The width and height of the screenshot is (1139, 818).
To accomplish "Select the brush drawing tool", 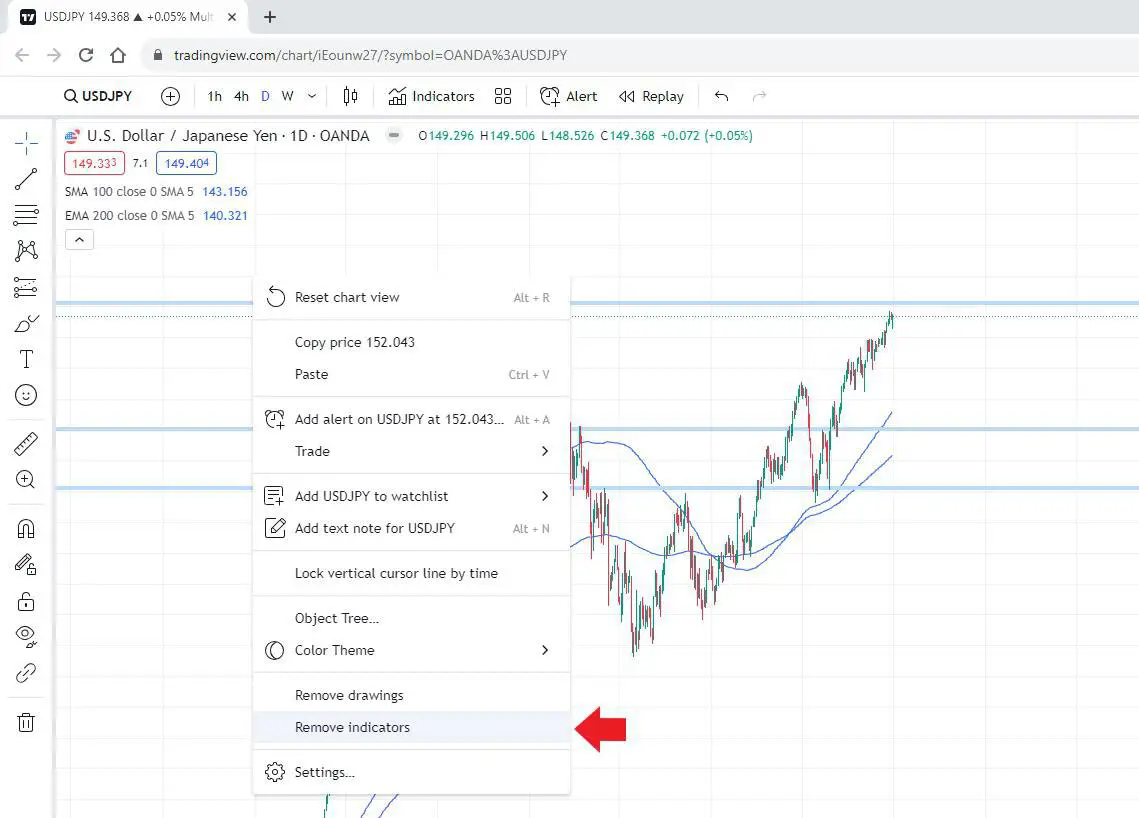I will click(27, 323).
